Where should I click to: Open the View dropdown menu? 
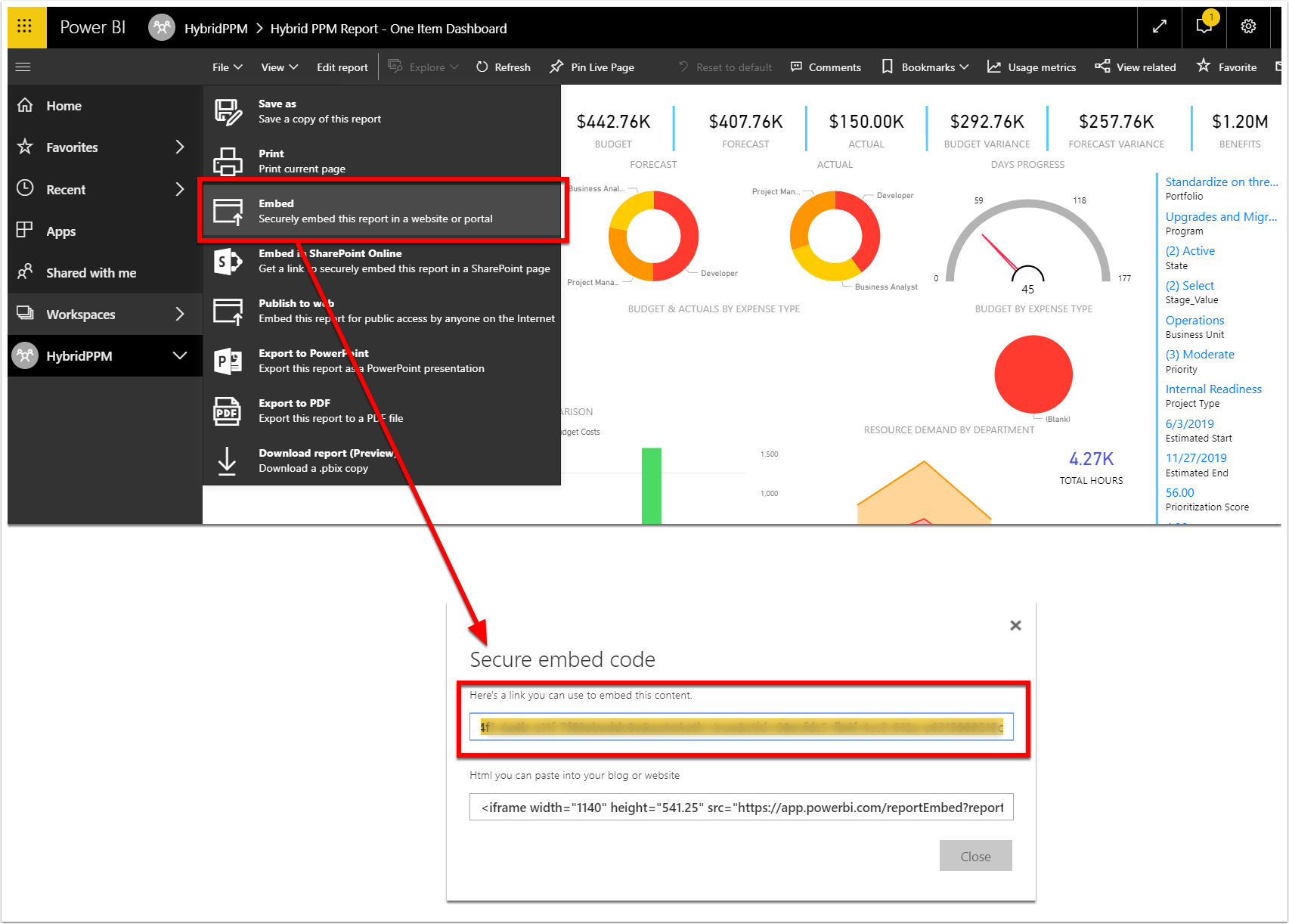coord(279,67)
